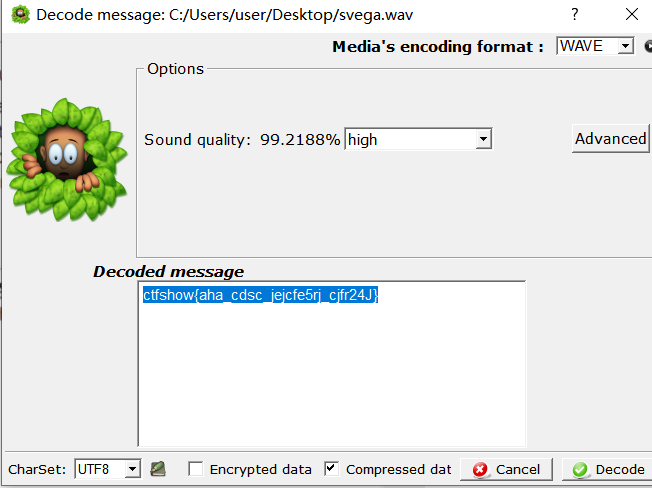Open the WAVE encoding format dropdown
The image size is (652, 488).
(x=595, y=46)
